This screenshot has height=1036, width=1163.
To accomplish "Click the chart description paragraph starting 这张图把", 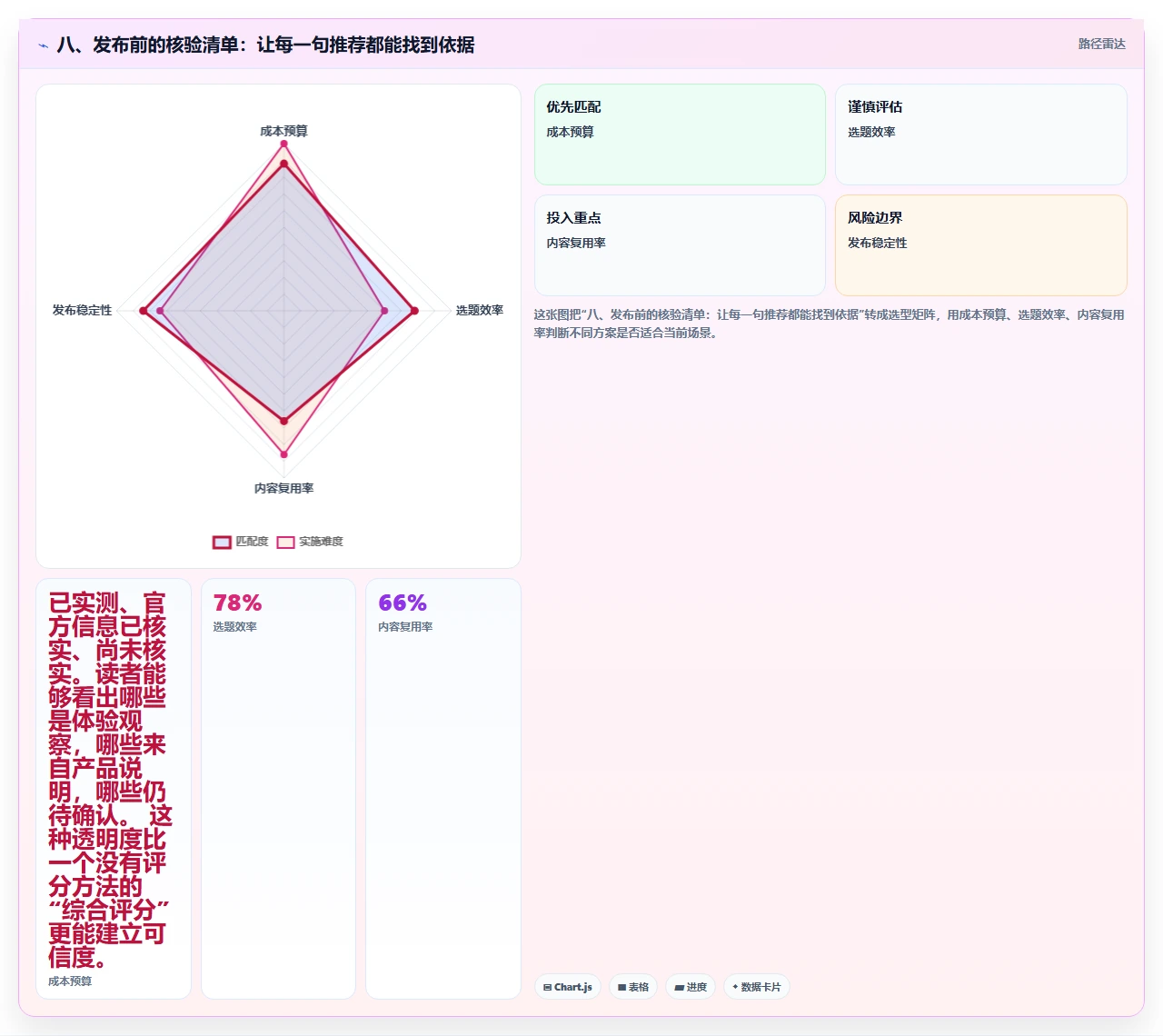I will (x=829, y=324).
